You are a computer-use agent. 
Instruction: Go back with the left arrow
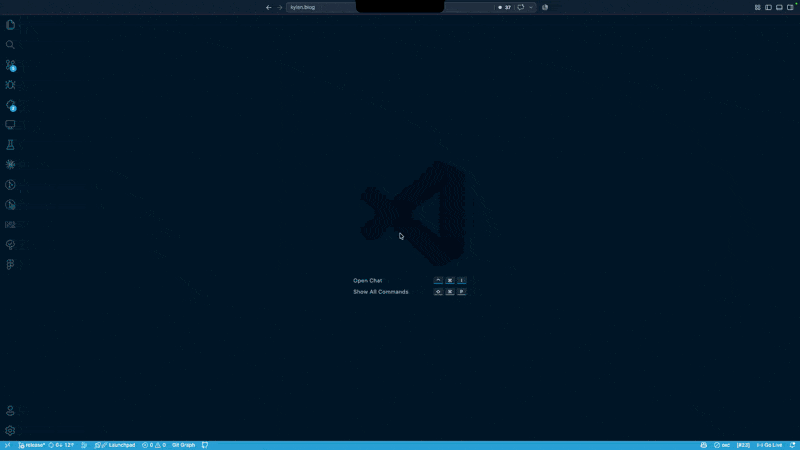[x=269, y=7]
